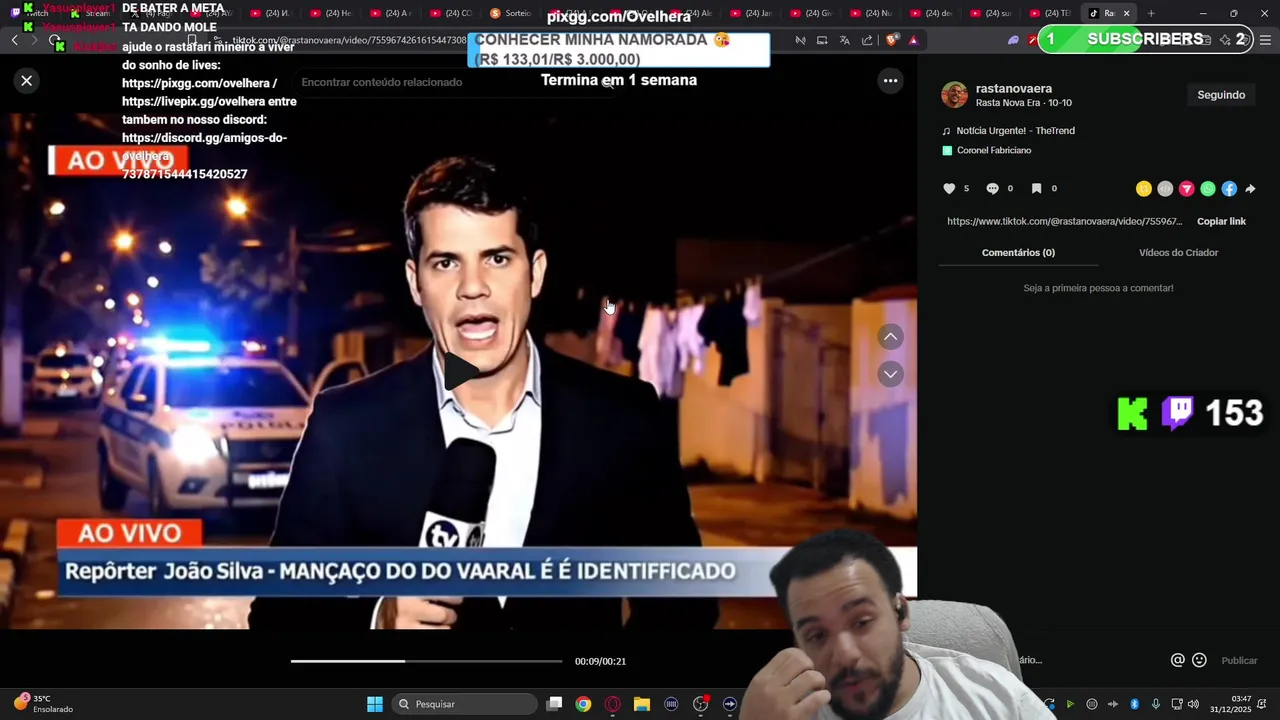Viewport: 1280px width, 720px height.
Task: Go to next video with down chevron
Action: (890, 374)
